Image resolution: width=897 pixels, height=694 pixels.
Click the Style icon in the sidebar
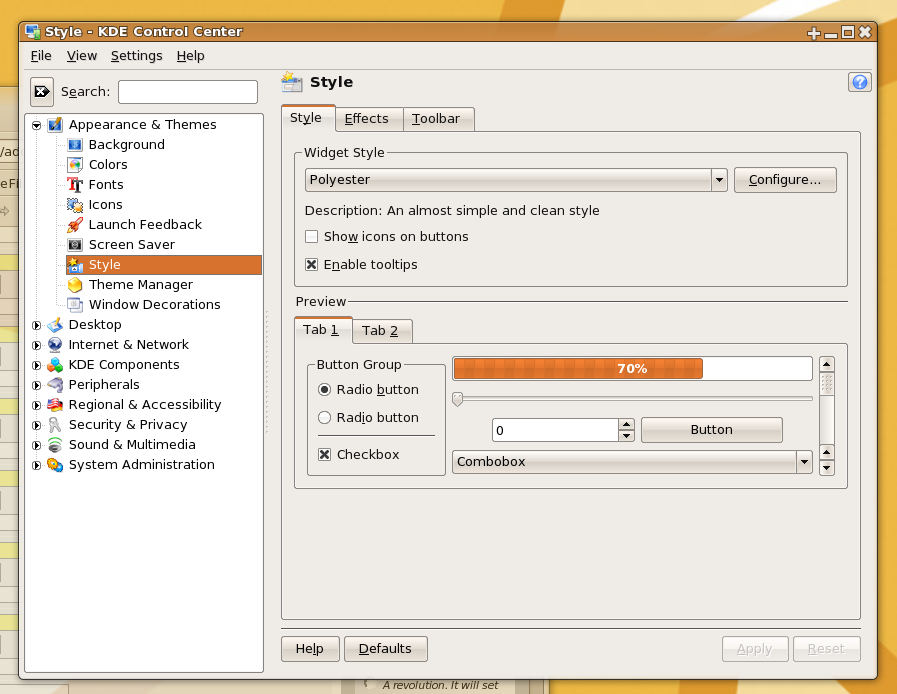(x=75, y=265)
